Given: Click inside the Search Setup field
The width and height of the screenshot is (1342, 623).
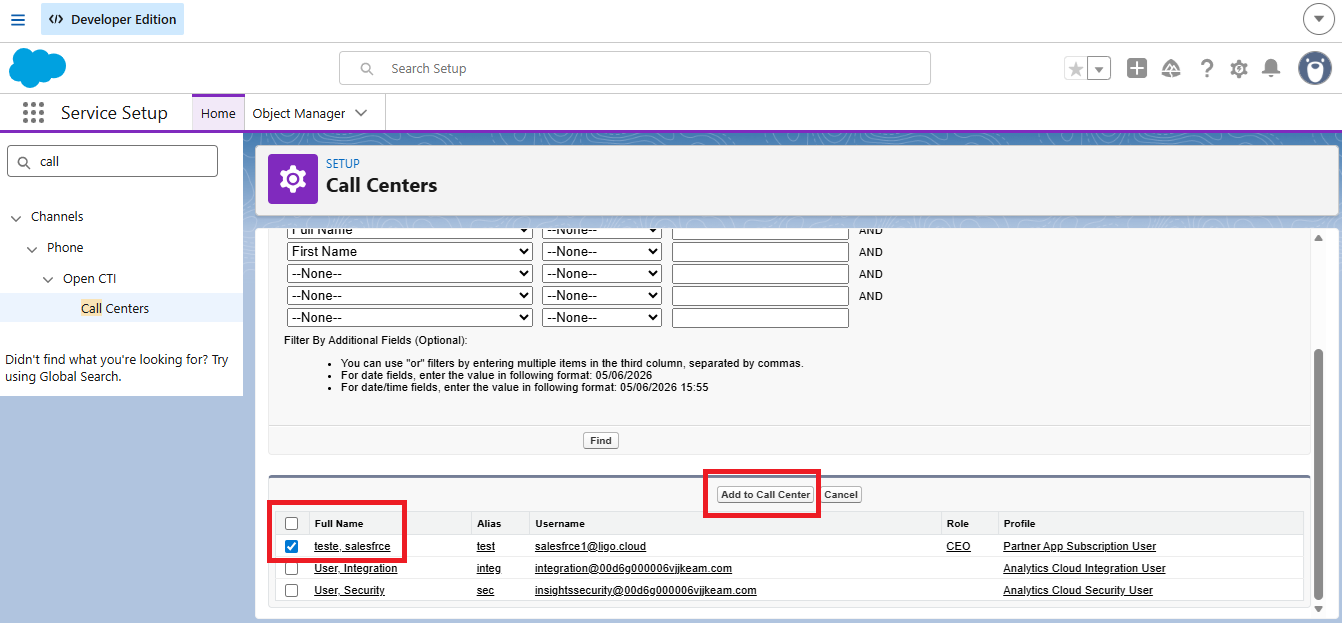Looking at the screenshot, I should click(635, 68).
